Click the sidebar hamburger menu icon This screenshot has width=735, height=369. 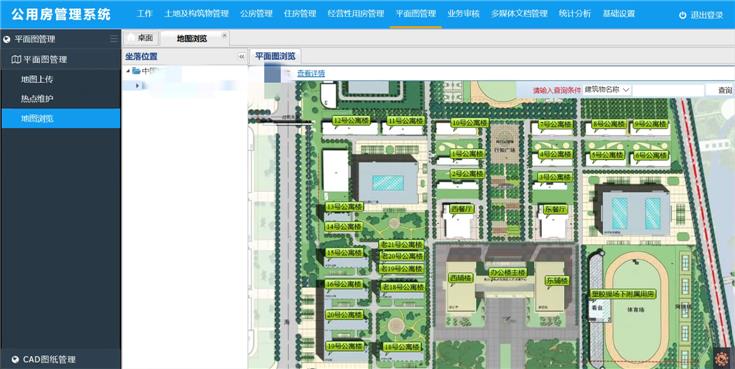tap(114, 39)
